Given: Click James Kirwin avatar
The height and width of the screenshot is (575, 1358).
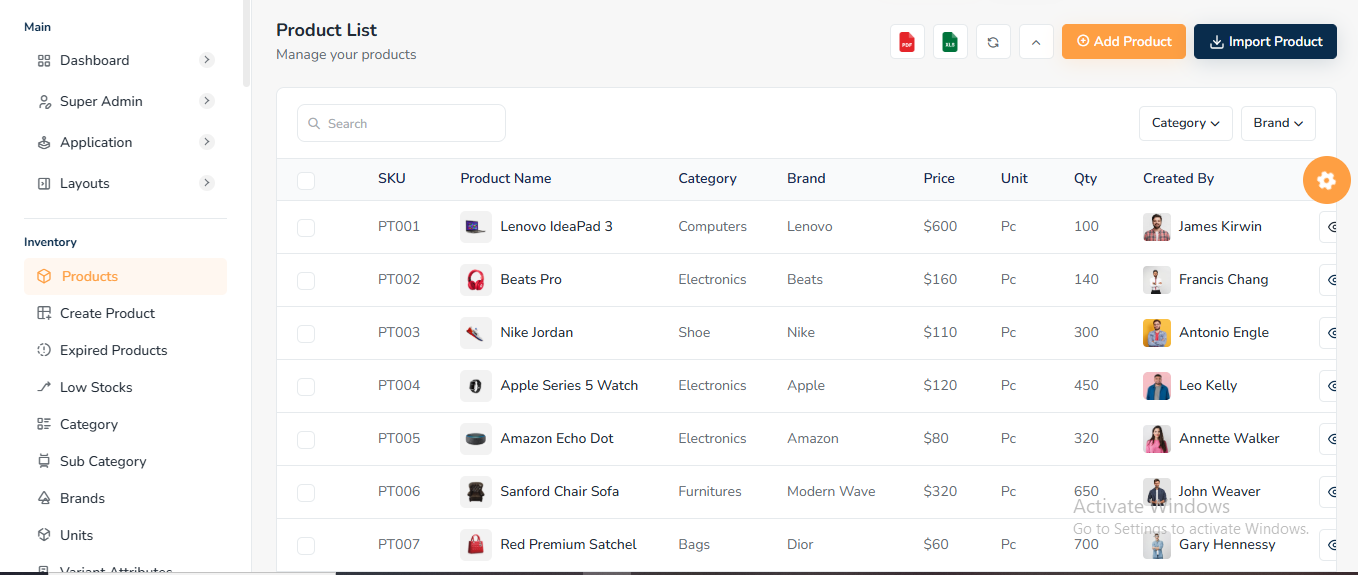Looking at the screenshot, I should click(x=1157, y=227).
